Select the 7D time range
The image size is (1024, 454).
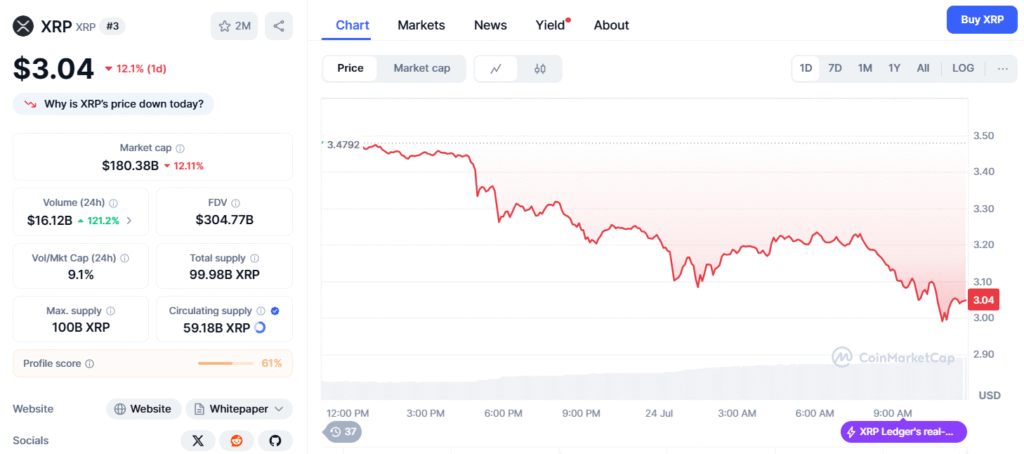point(835,68)
